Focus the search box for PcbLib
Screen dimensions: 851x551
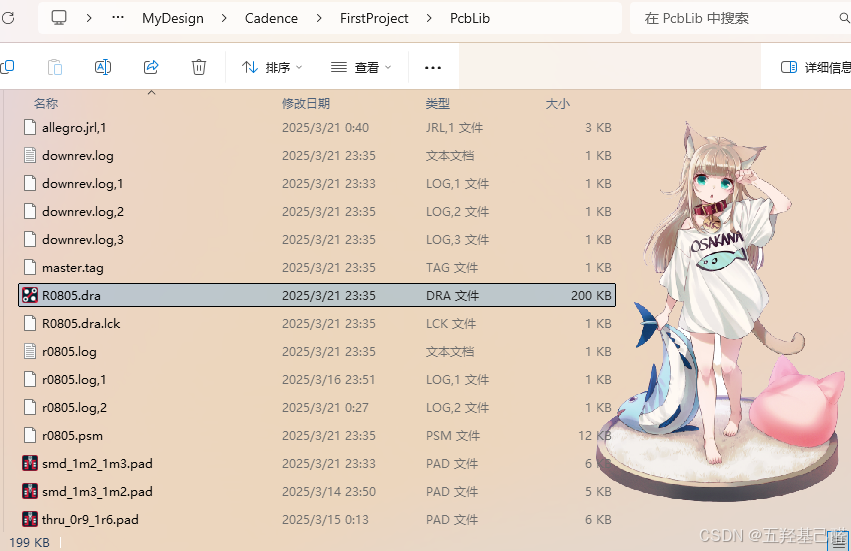pos(740,18)
